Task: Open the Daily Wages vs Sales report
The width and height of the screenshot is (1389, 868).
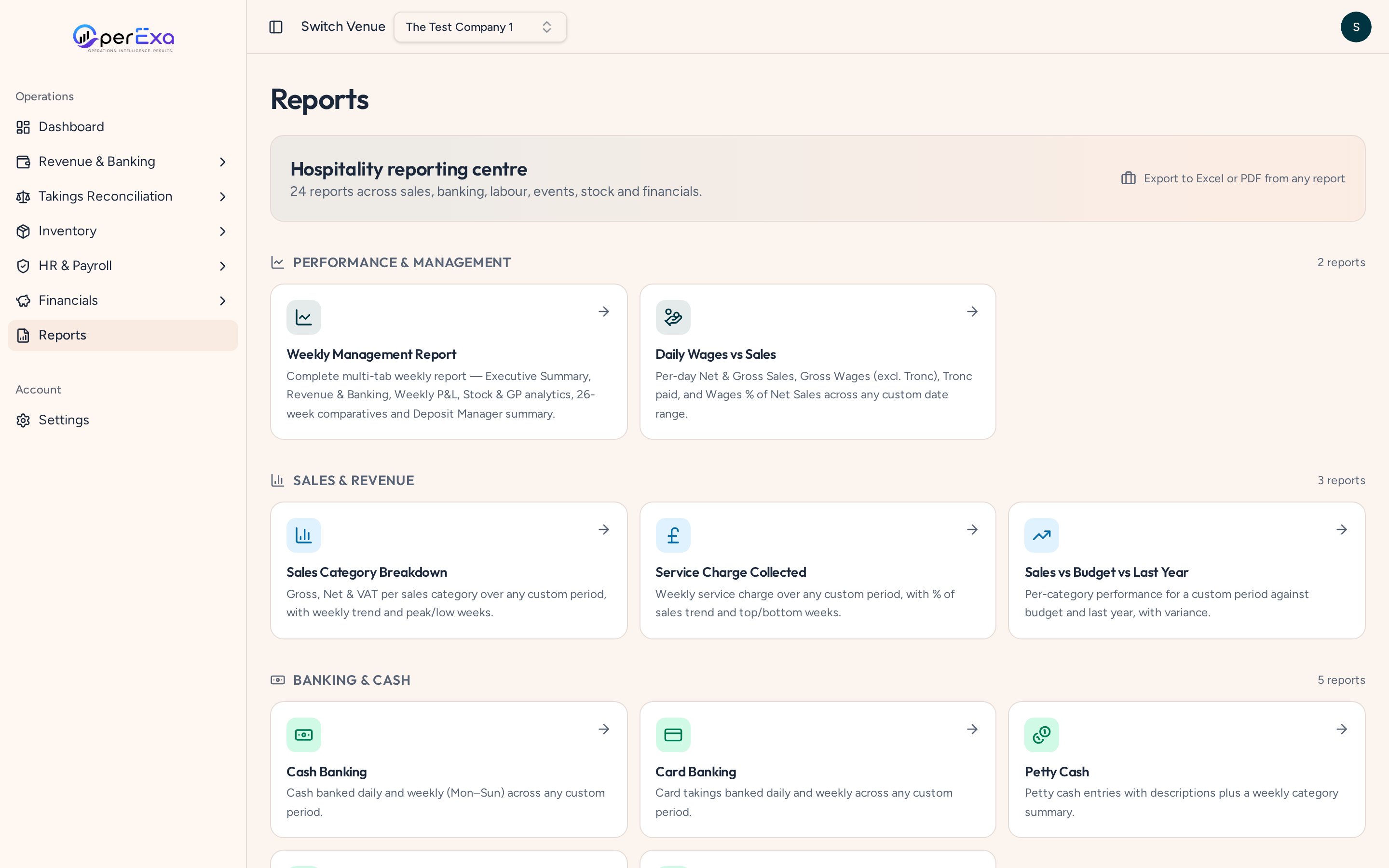Action: pos(817,362)
